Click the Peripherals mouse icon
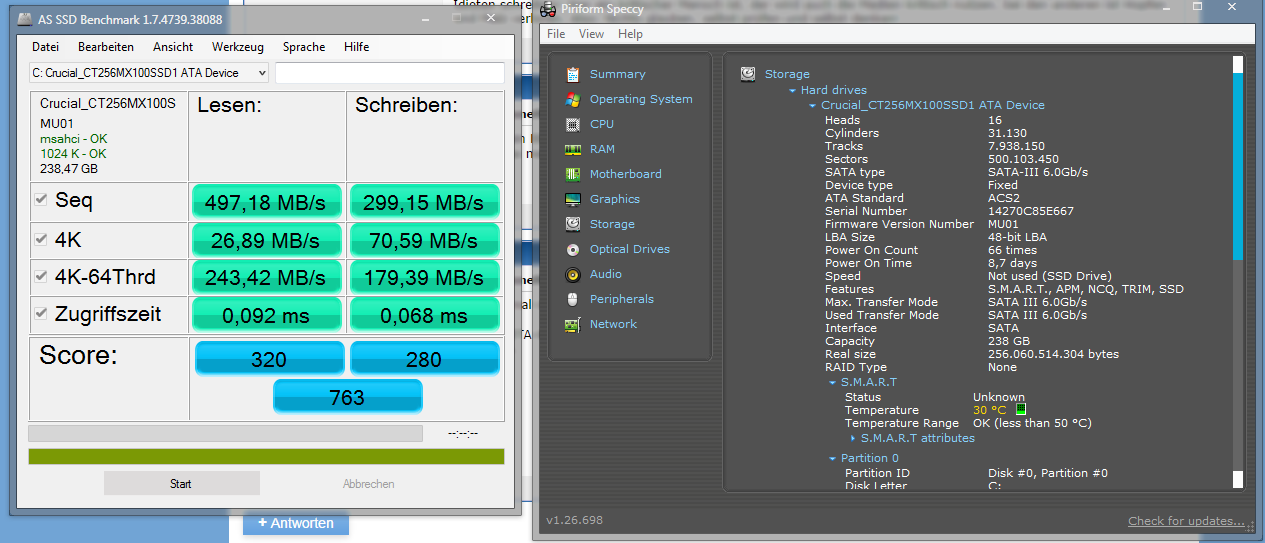This screenshot has height=543, width=1265. 573,299
